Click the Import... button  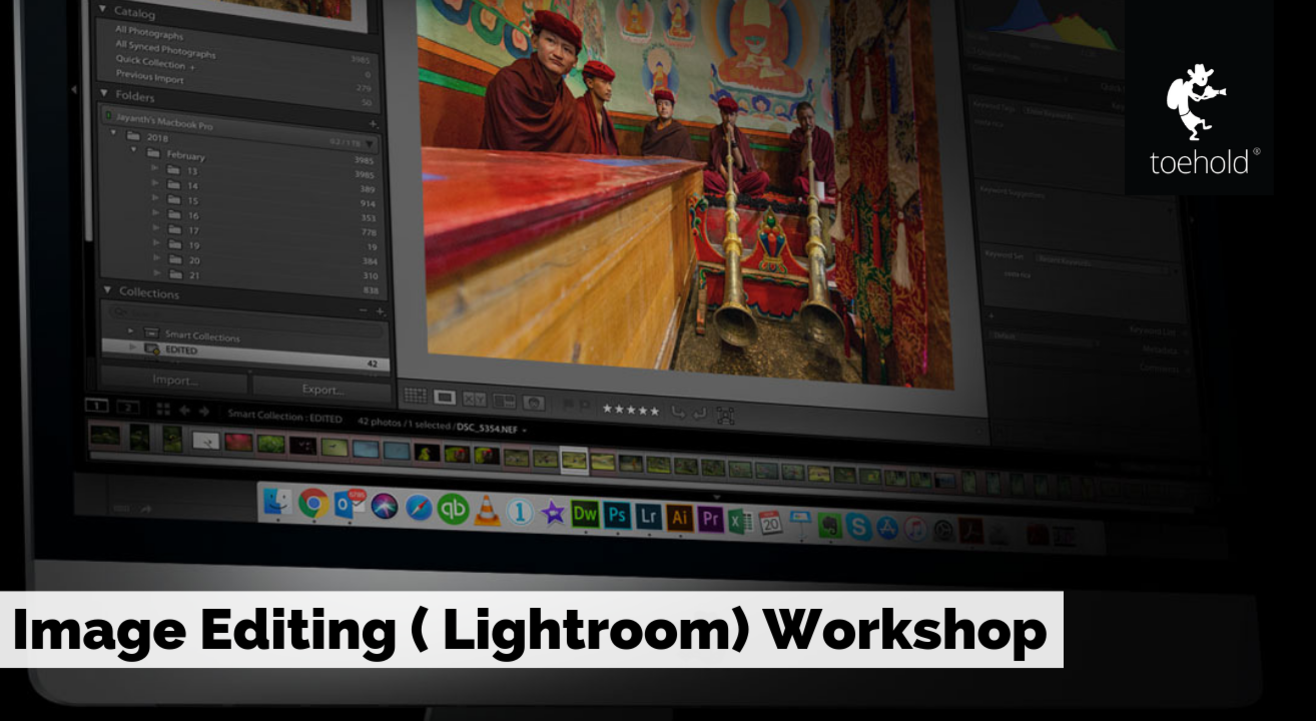[175, 380]
